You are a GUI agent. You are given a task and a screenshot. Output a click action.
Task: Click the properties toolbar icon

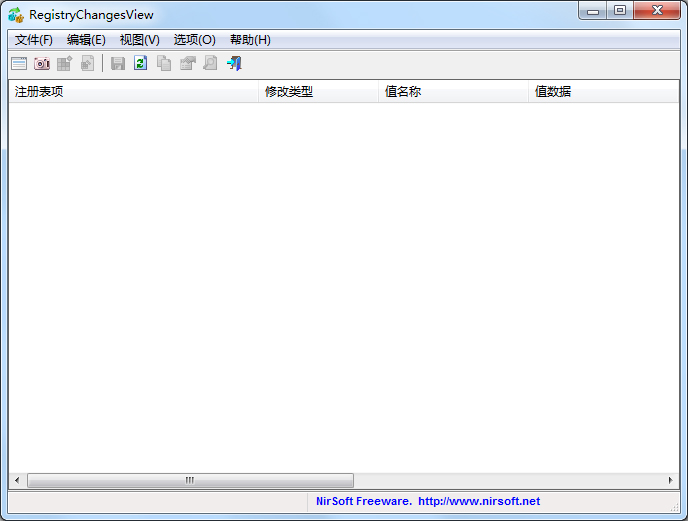pos(188,64)
